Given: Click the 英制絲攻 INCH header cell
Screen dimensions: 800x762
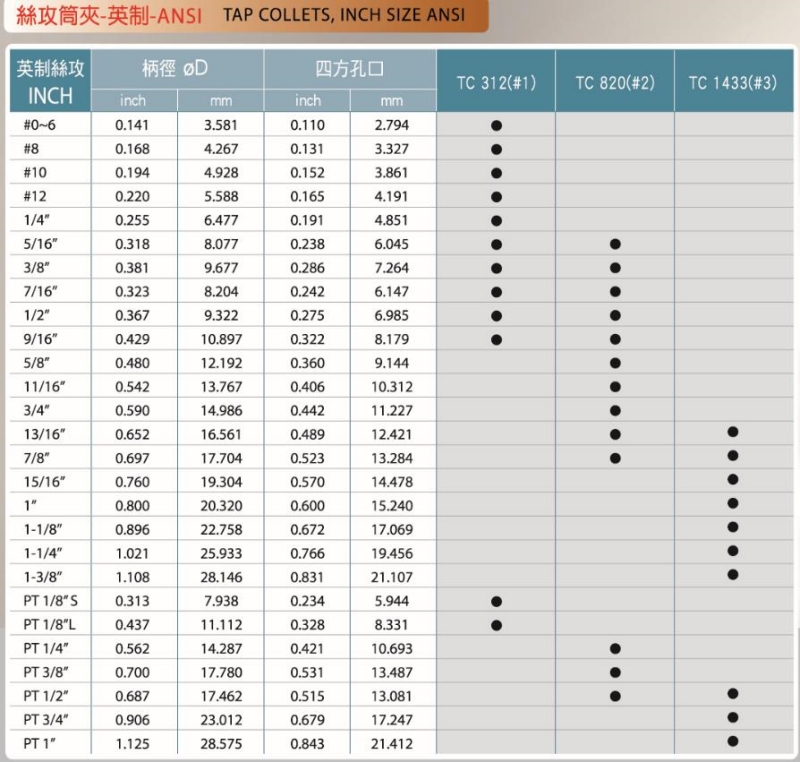Looking at the screenshot, I should (50, 81).
